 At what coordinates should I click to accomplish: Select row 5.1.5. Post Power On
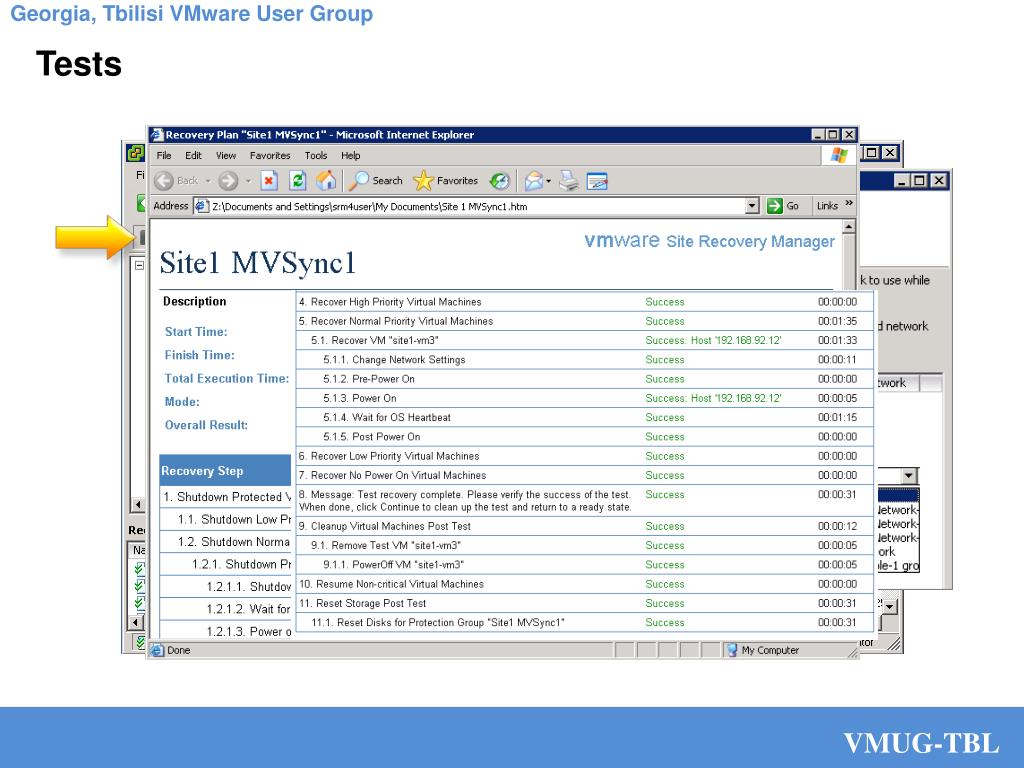point(584,436)
